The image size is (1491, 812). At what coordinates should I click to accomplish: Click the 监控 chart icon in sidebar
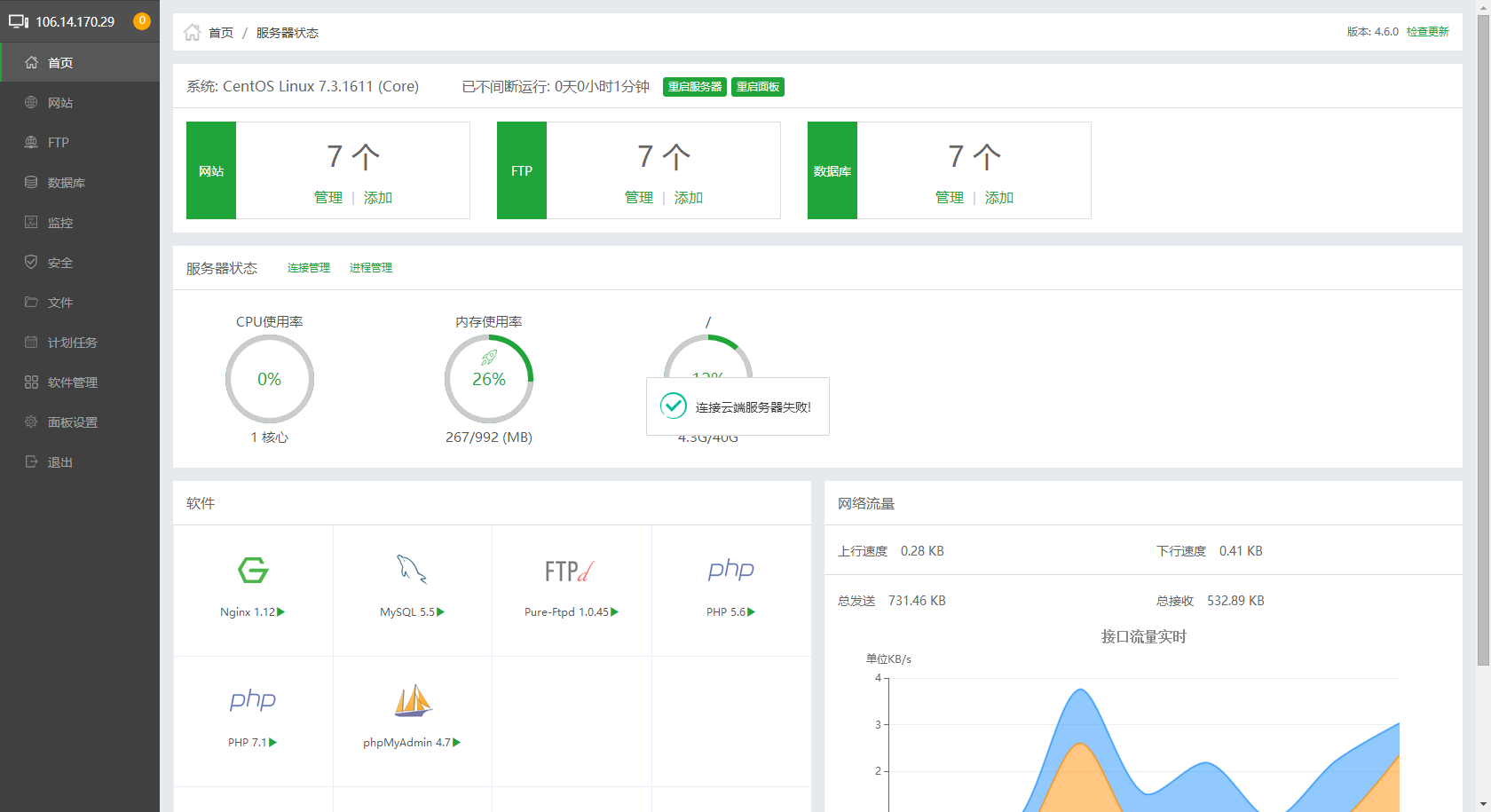pos(31,222)
